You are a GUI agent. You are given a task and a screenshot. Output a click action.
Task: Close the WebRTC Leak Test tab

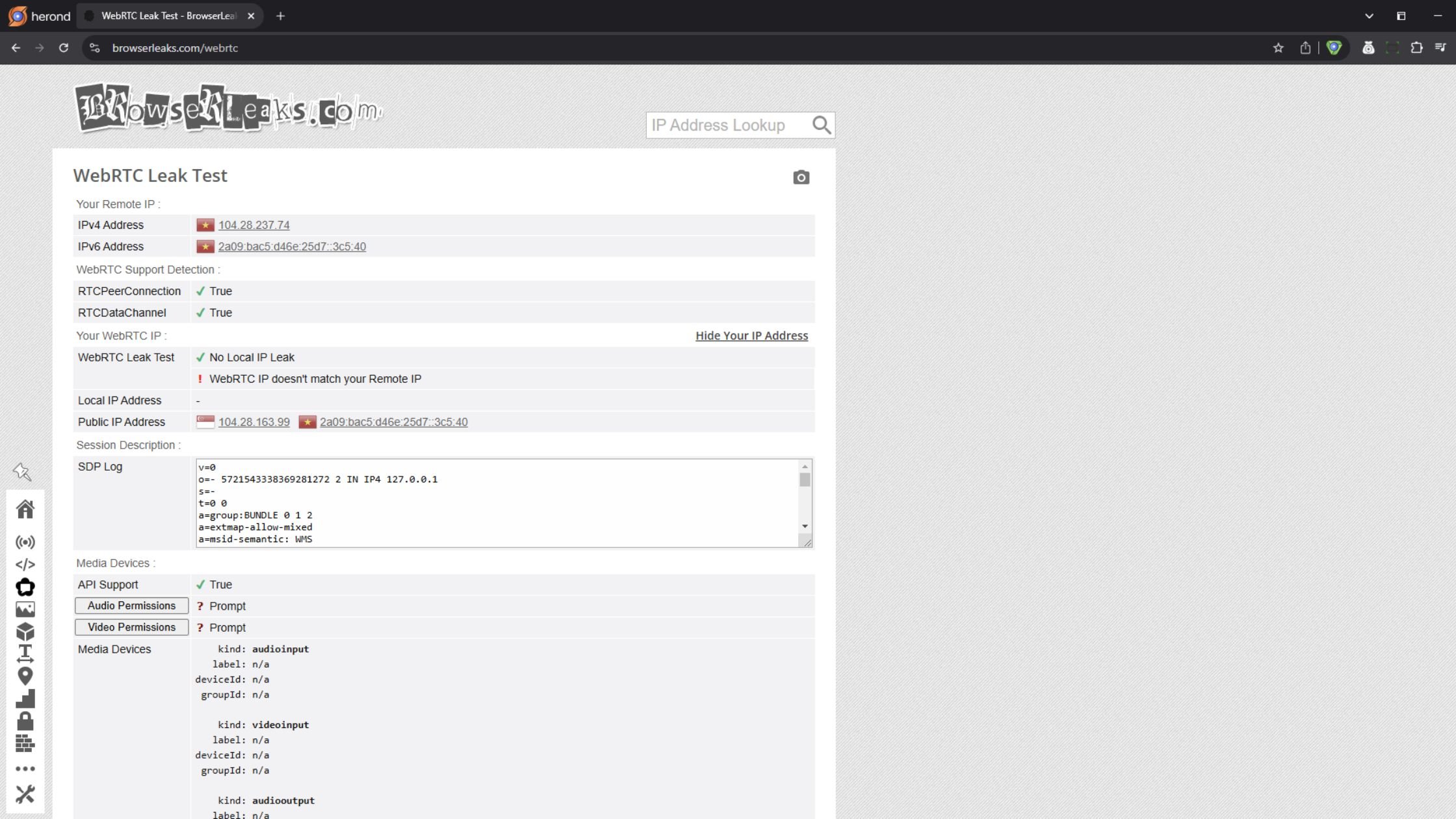tap(251, 16)
